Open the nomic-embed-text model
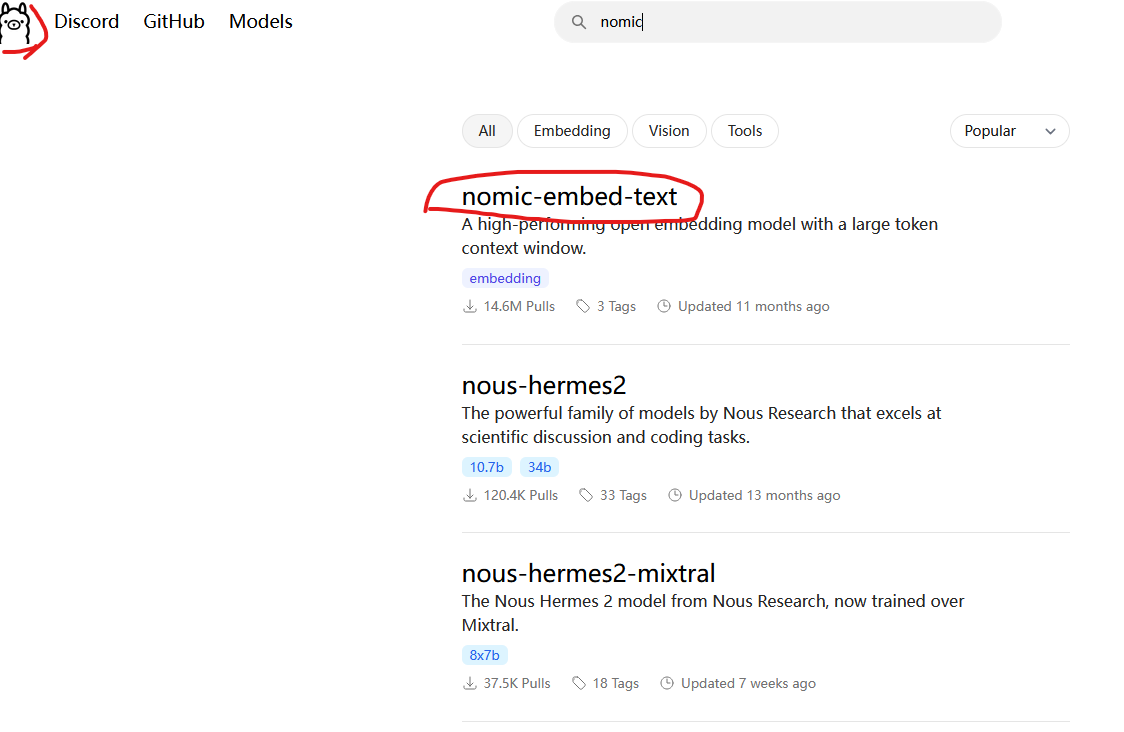 pos(569,197)
